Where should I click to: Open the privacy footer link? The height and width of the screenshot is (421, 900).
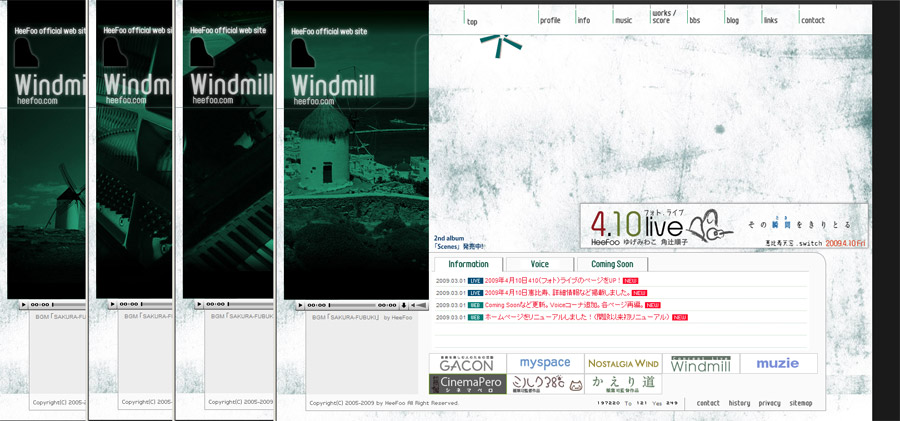[769, 403]
